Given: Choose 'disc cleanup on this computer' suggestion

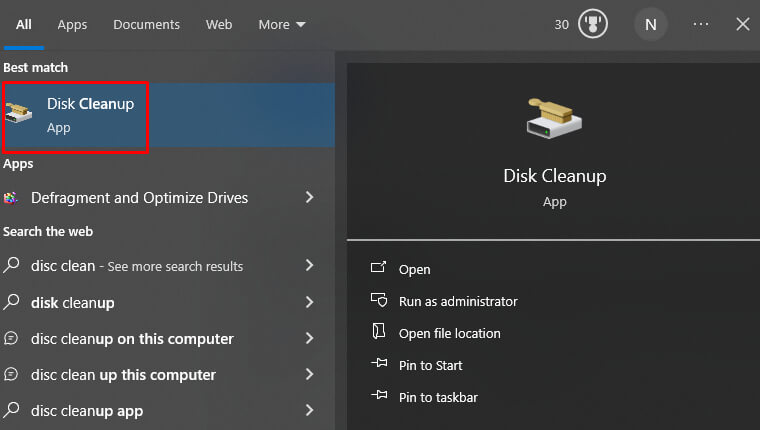Looking at the screenshot, I should 132,338.
